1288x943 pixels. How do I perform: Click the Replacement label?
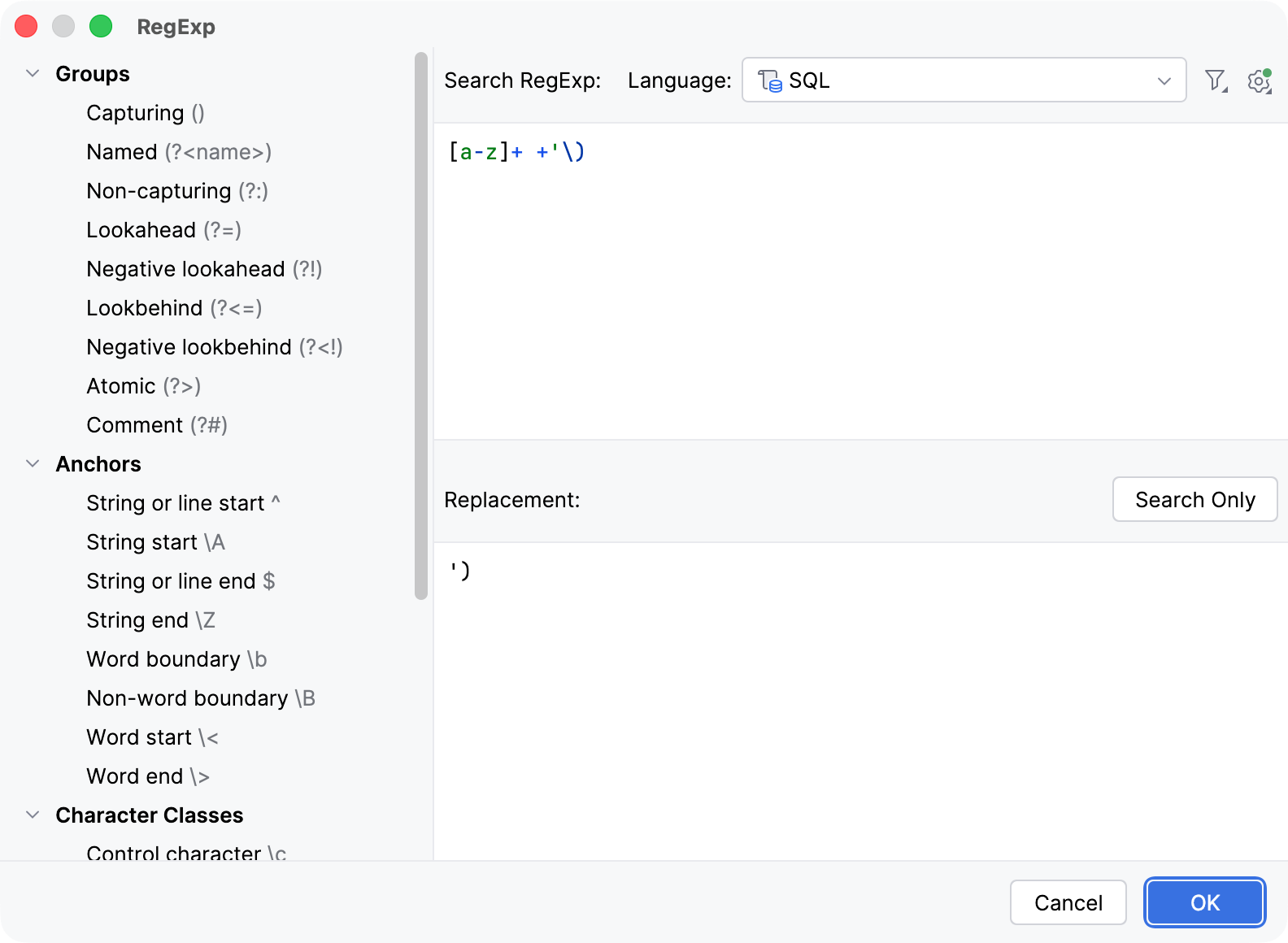(x=512, y=500)
